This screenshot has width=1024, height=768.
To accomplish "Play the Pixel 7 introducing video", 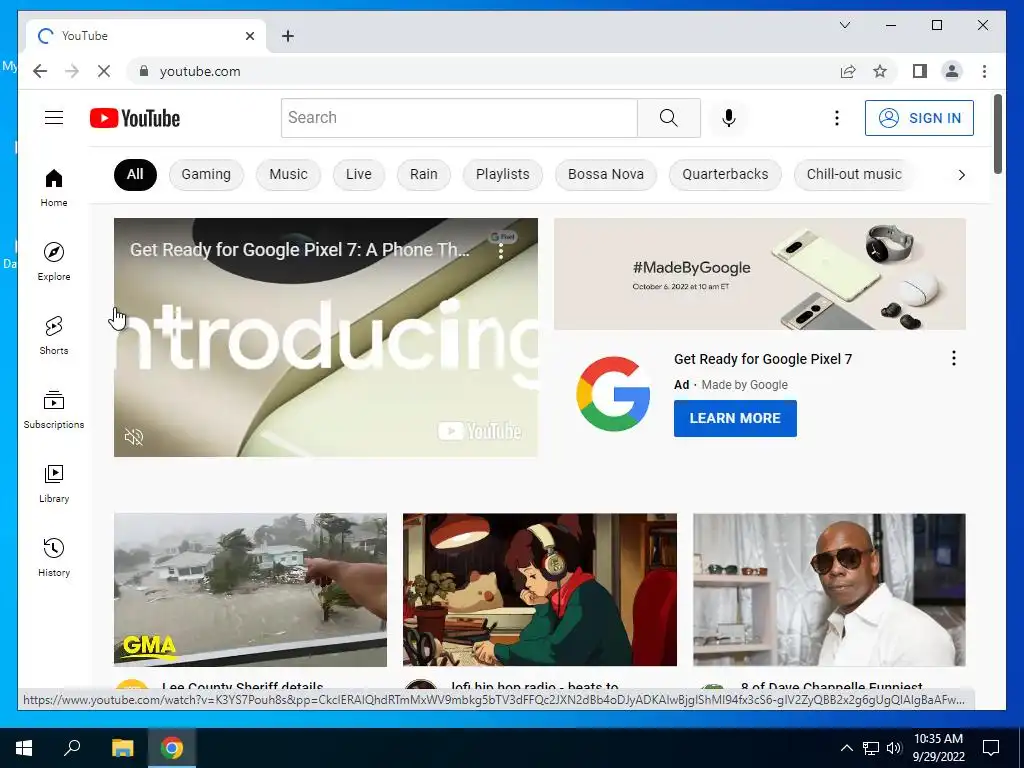I will tap(325, 337).
